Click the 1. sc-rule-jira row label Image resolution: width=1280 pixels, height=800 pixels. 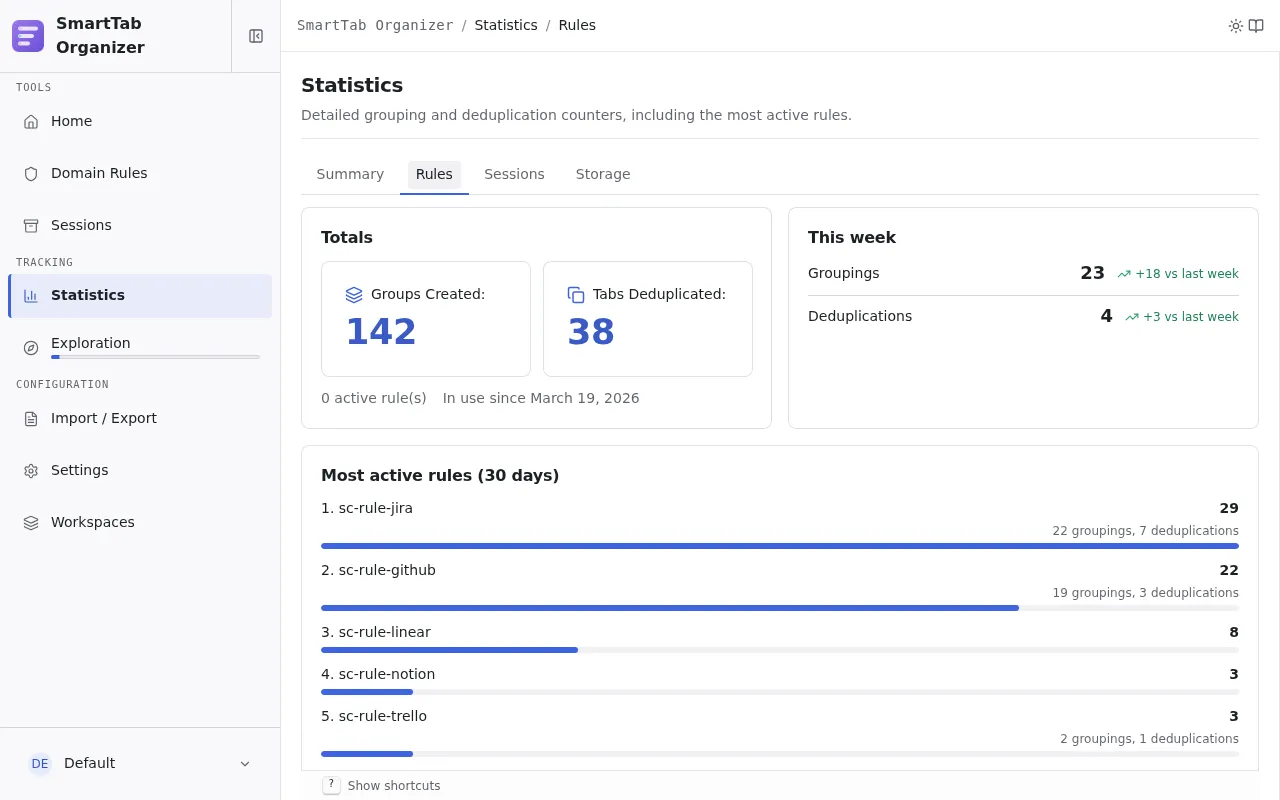tap(367, 508)
